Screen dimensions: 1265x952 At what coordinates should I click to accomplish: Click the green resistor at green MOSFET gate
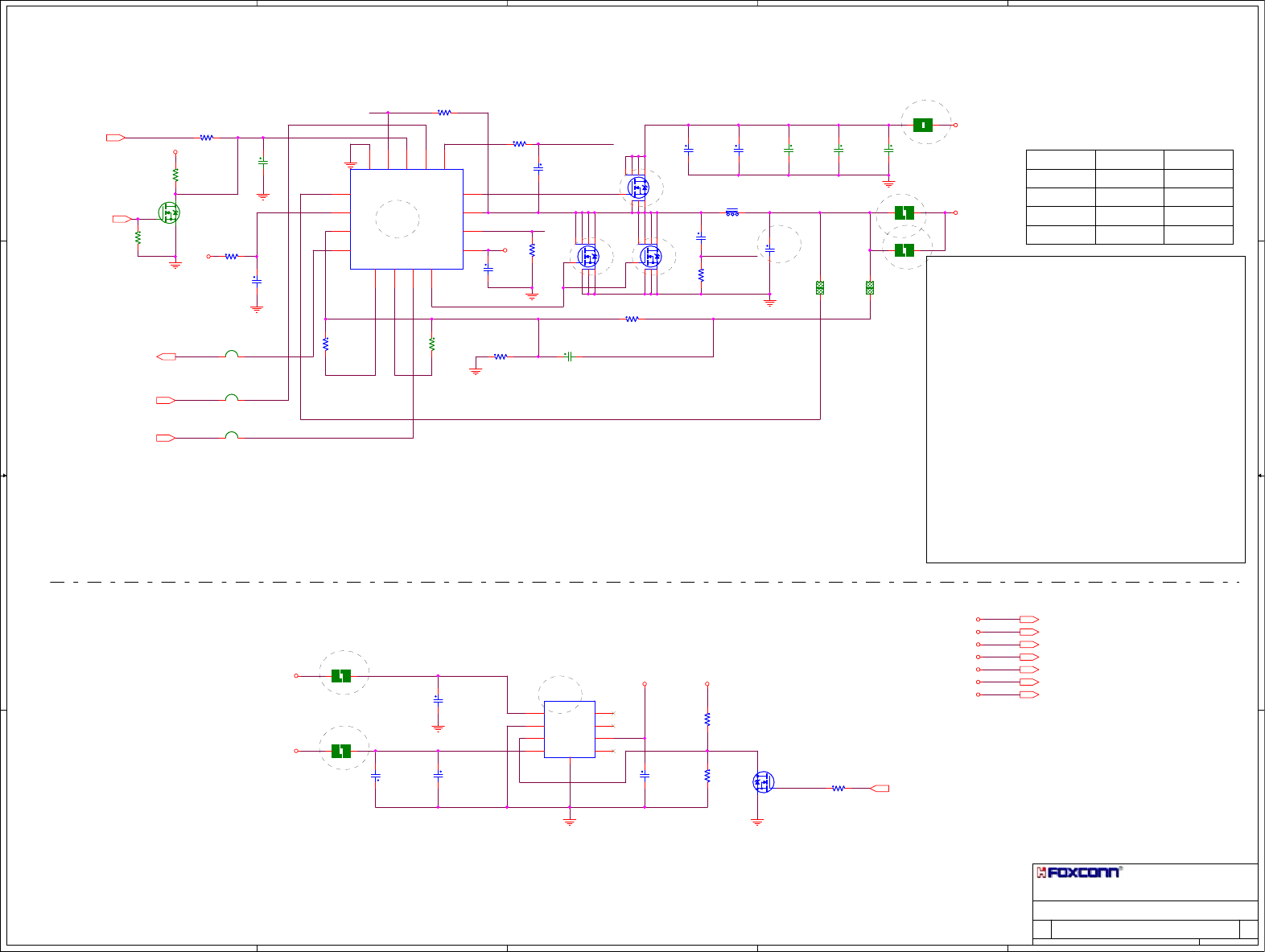[x=138, y=237]
